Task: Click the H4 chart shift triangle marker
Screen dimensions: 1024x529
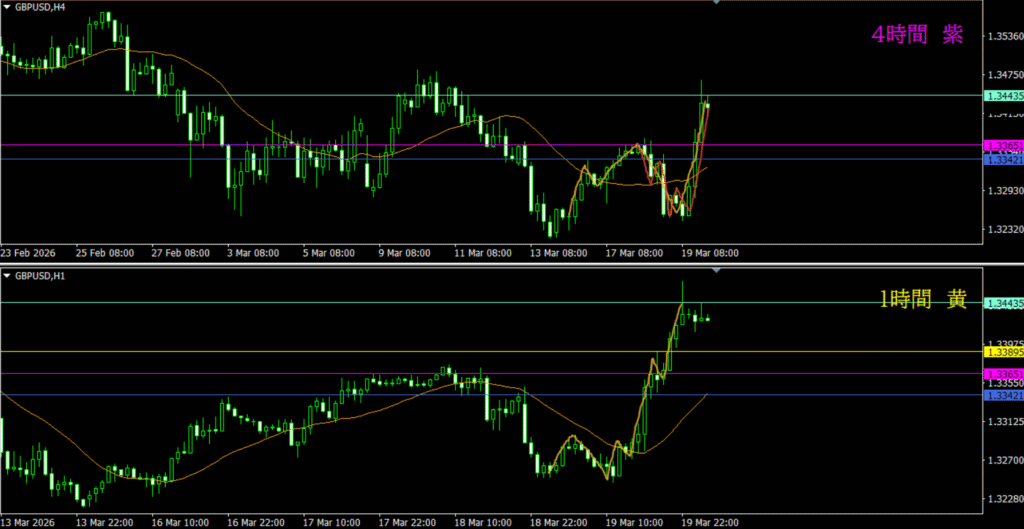Action: coord(716,3)
